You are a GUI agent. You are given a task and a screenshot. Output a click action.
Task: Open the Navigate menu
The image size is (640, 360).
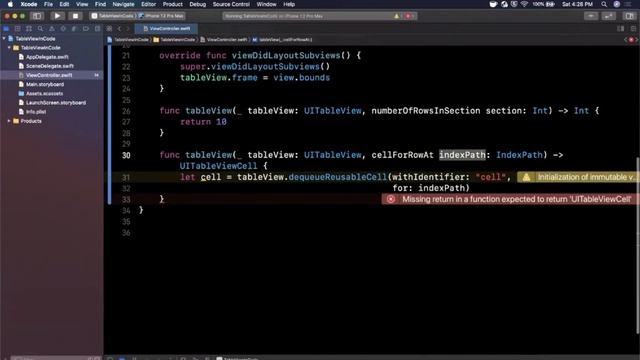click(x=123, y=4)
